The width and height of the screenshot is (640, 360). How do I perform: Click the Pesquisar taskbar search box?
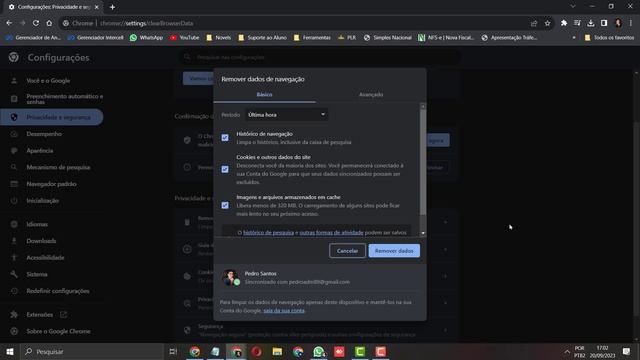pos(92,351)
